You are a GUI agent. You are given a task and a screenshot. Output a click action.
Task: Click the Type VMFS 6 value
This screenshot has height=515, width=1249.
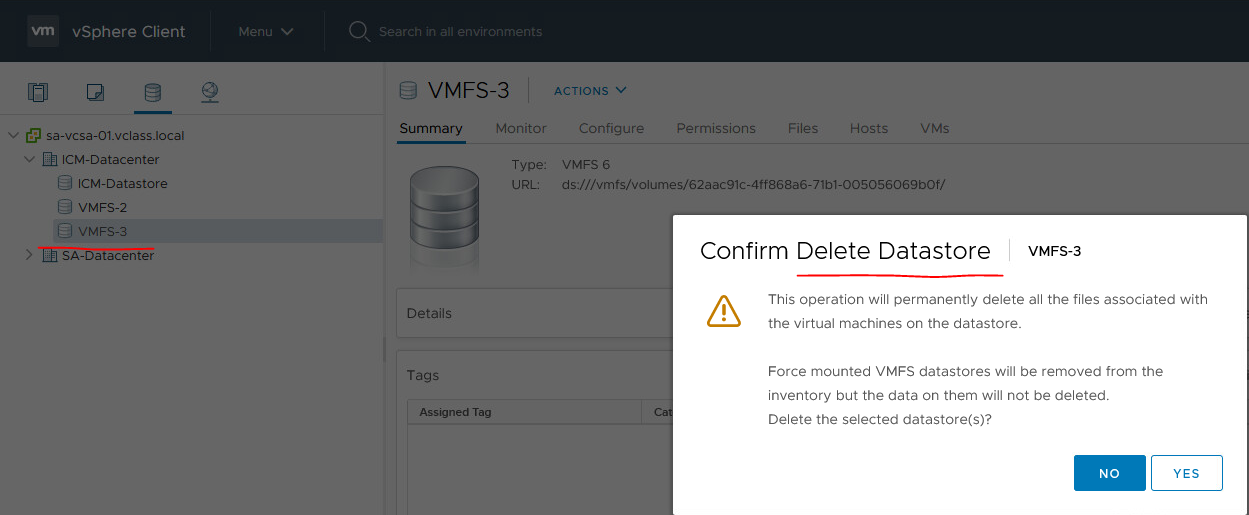588,164
